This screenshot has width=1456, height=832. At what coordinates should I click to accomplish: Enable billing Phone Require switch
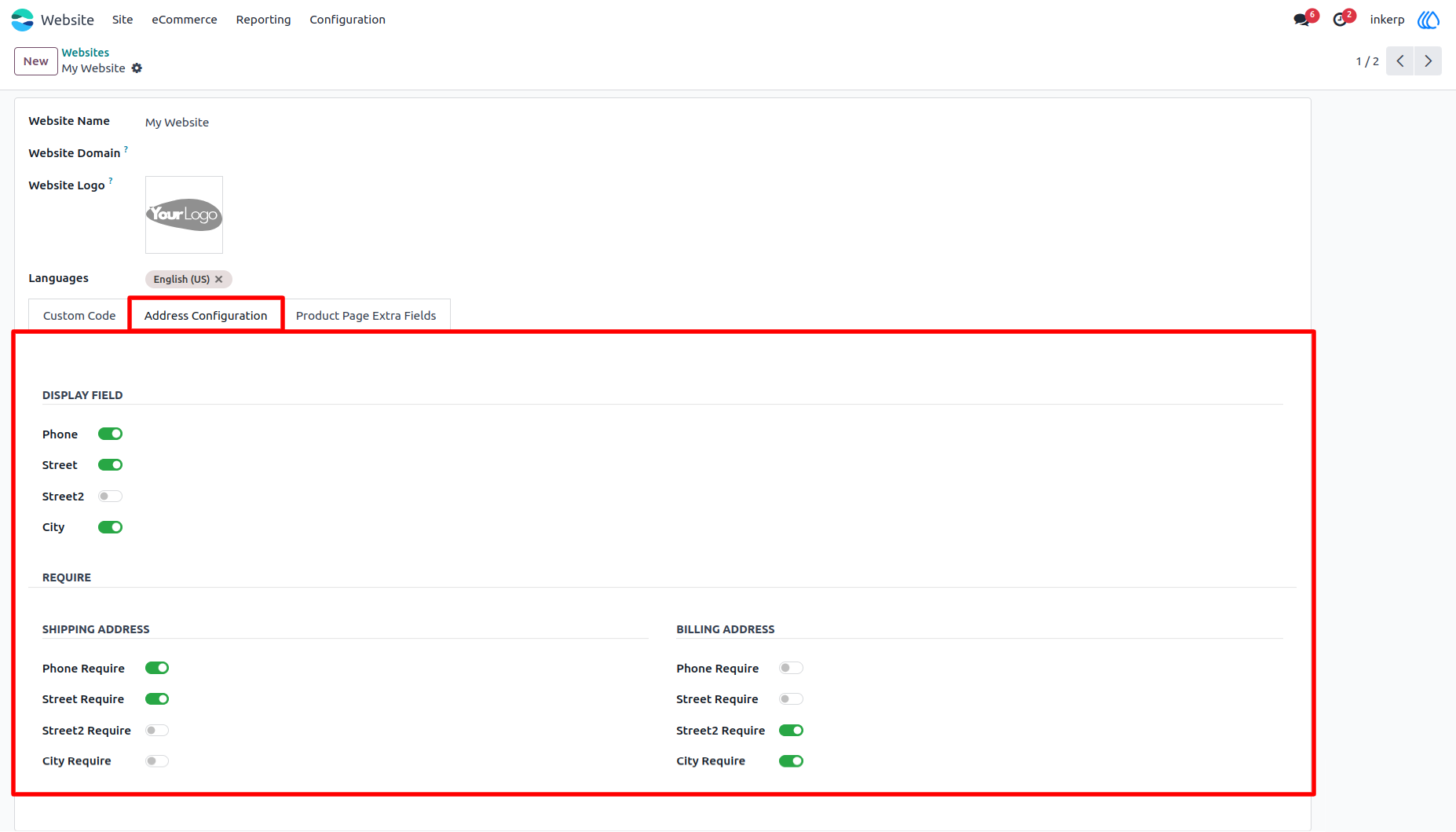click(x=791, y=668)
